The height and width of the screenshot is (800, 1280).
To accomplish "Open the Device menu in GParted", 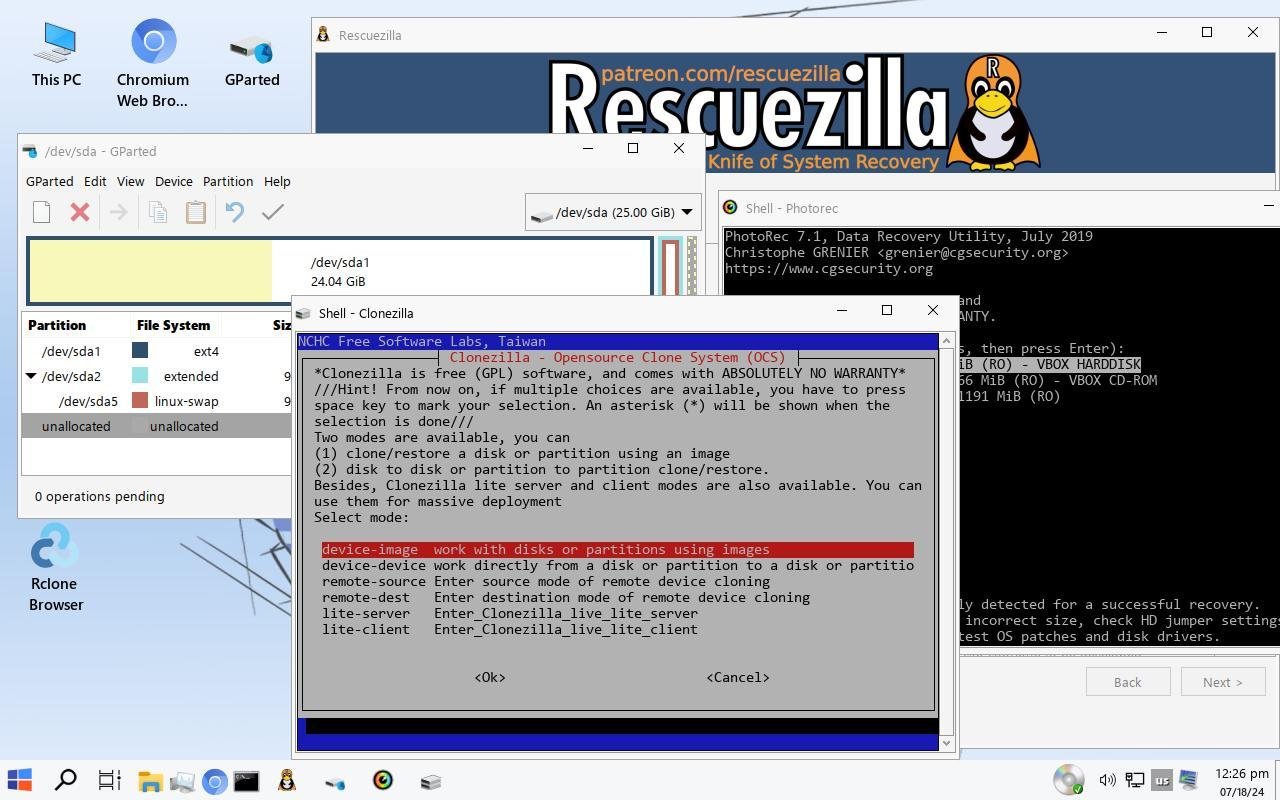I will (173, 181).
